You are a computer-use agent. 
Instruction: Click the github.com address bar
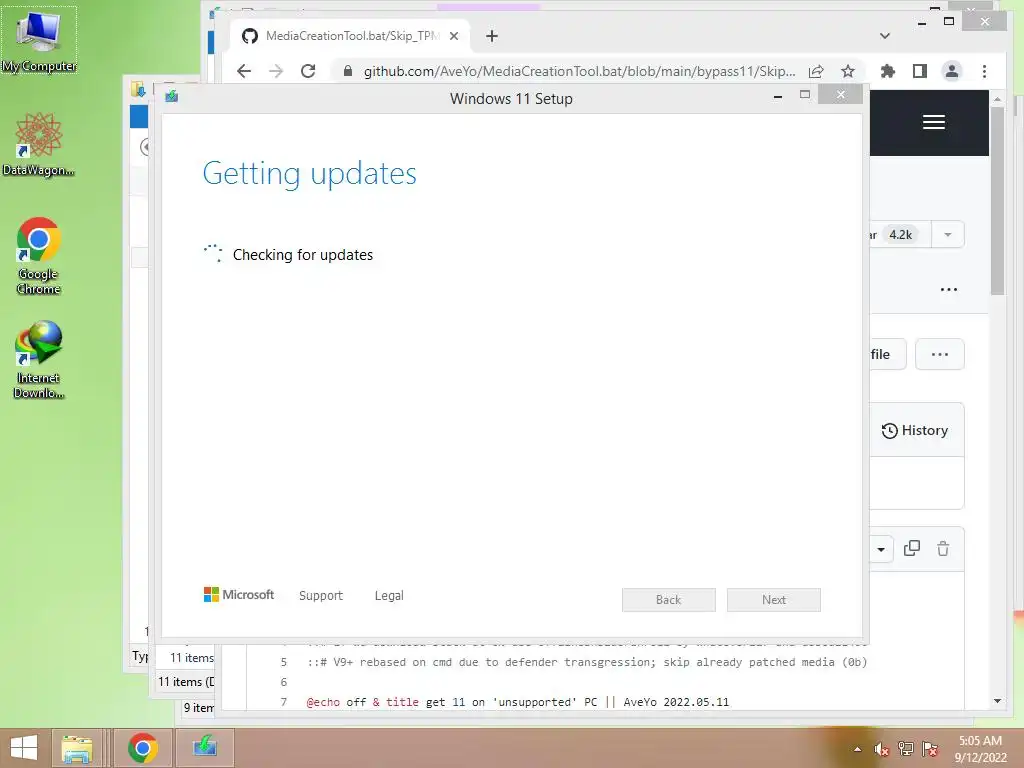[579, 71]
